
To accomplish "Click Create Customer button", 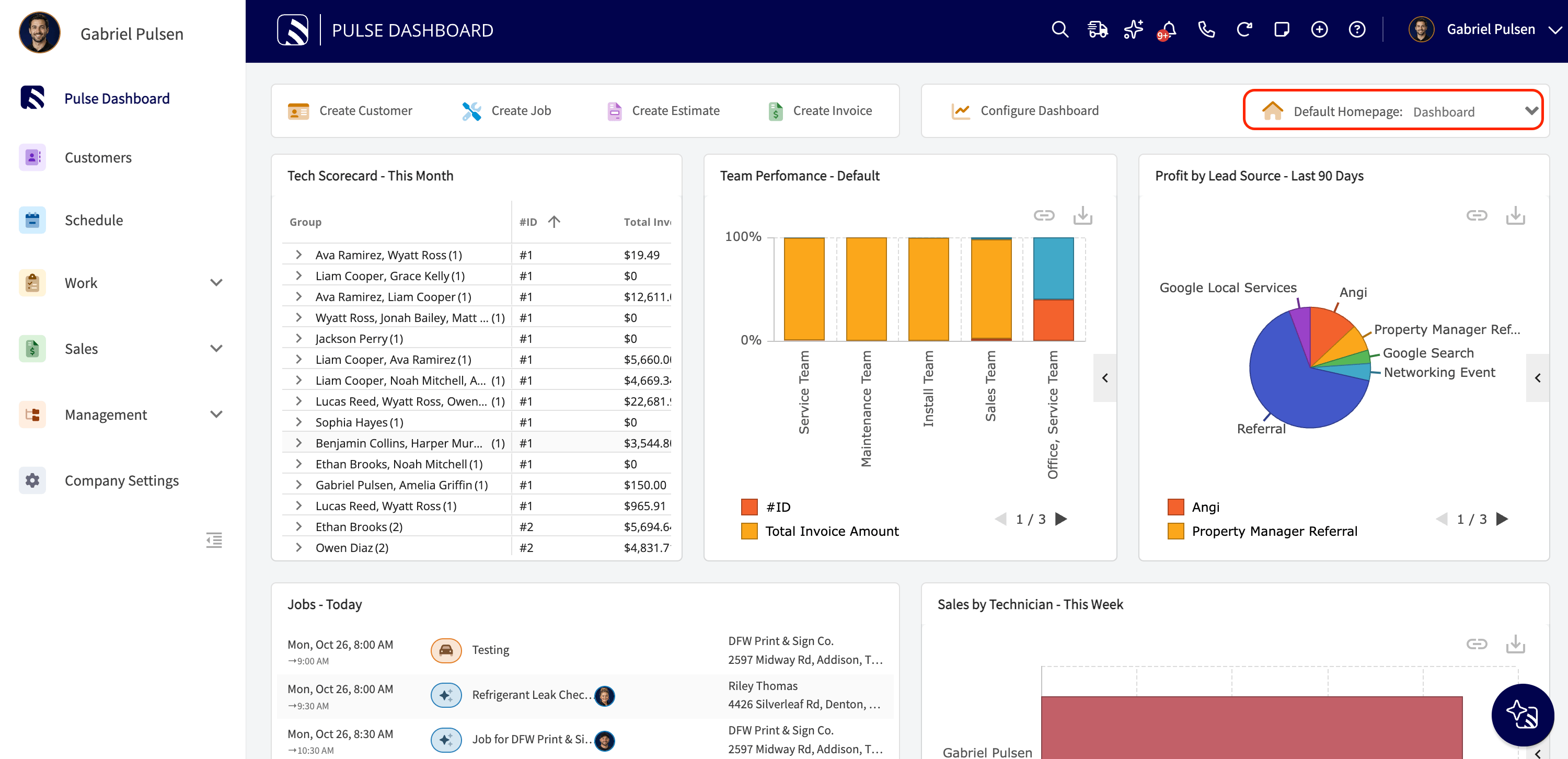I will point(350,111).
